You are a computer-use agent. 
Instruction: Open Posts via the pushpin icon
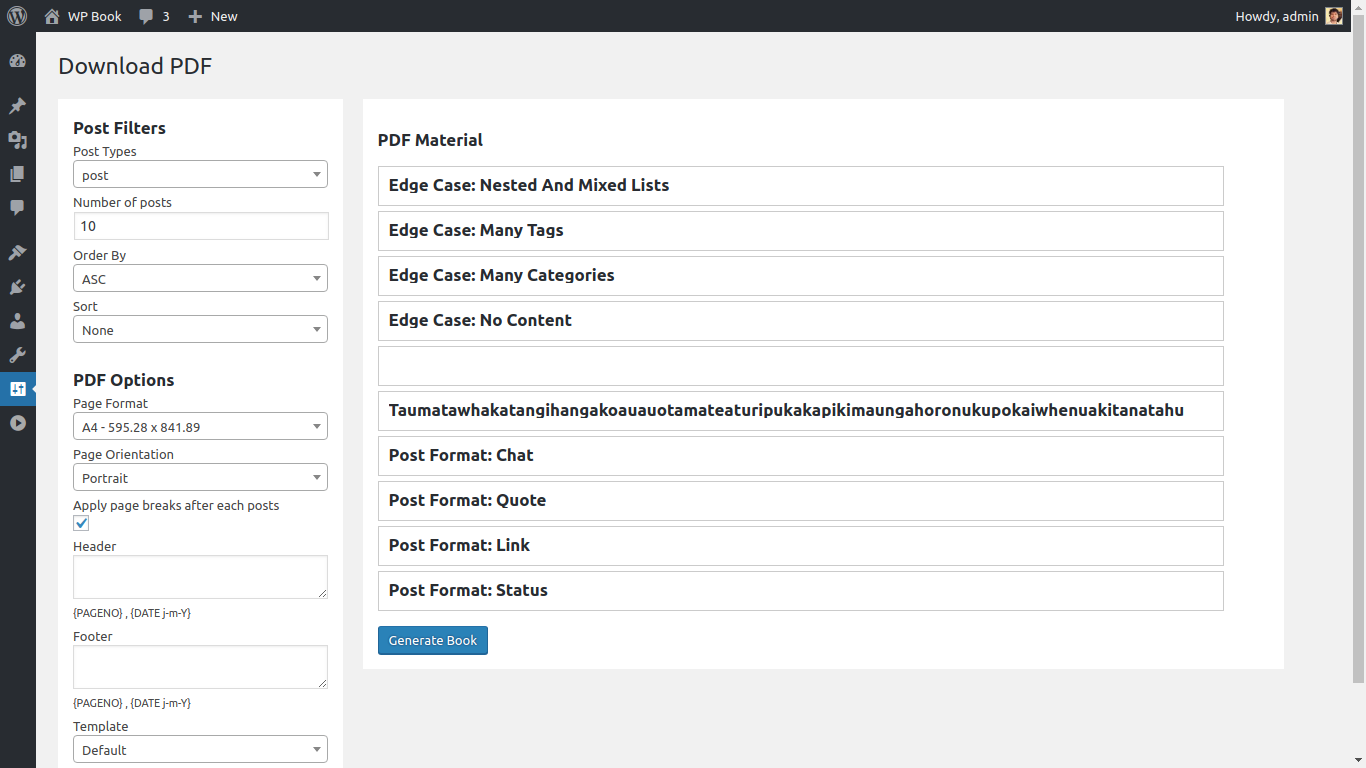coord(17,106)
